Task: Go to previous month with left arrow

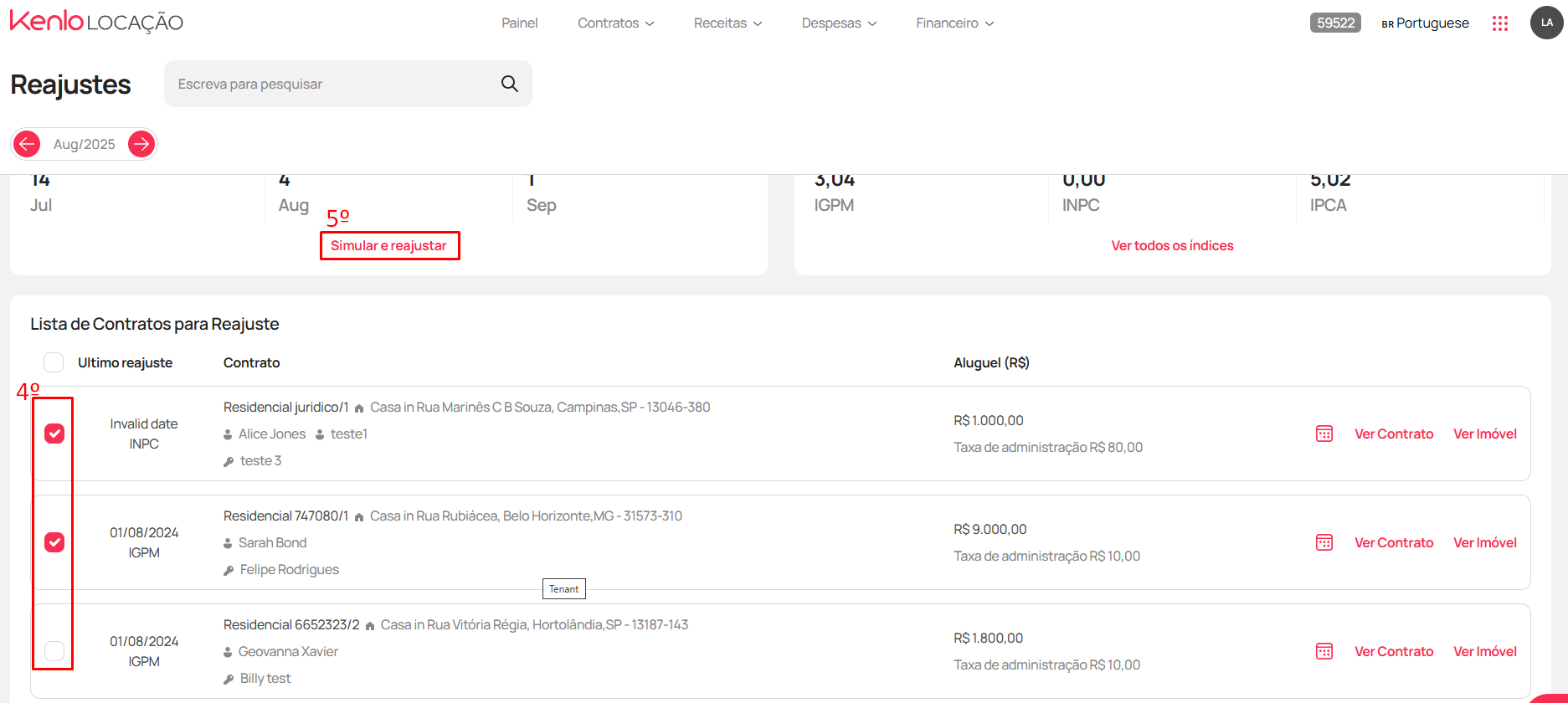Action: click(27, 144)
